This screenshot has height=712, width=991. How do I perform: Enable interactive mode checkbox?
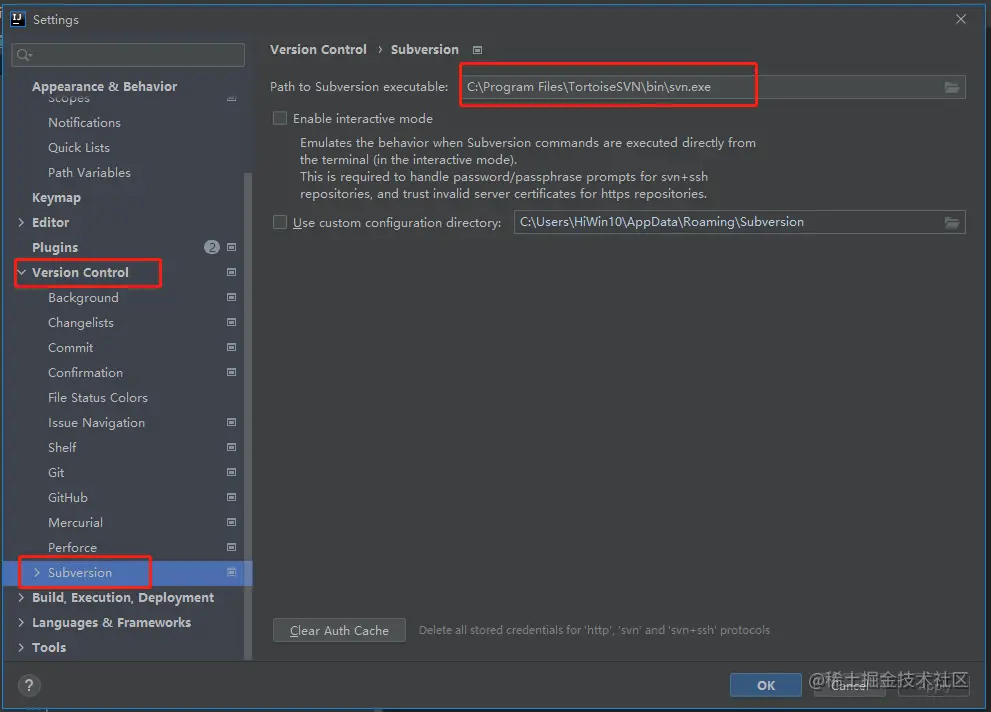[x=280, y=118]
